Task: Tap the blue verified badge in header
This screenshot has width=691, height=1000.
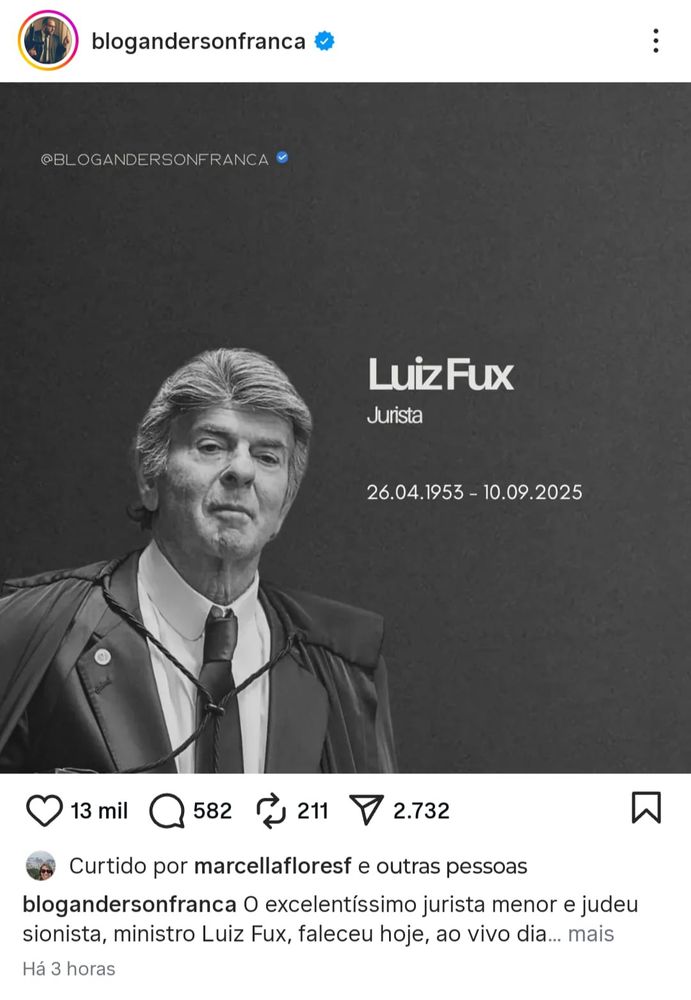Action: [x=325, y=41]
